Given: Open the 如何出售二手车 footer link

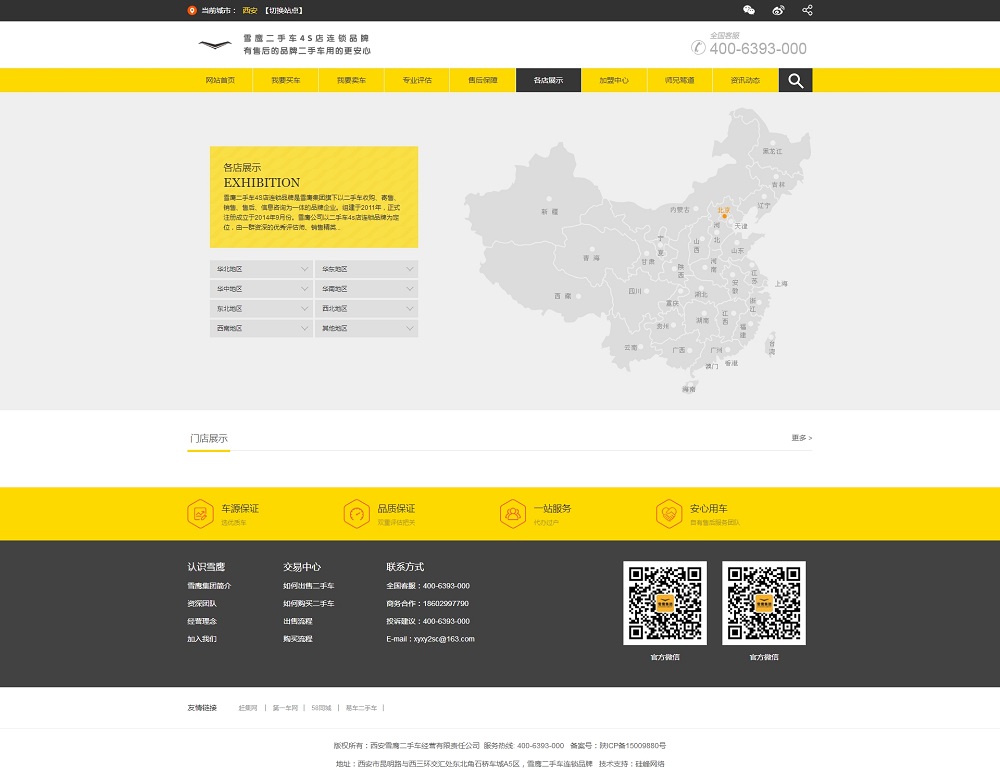Looking at the screenshot, I should 308,586.
